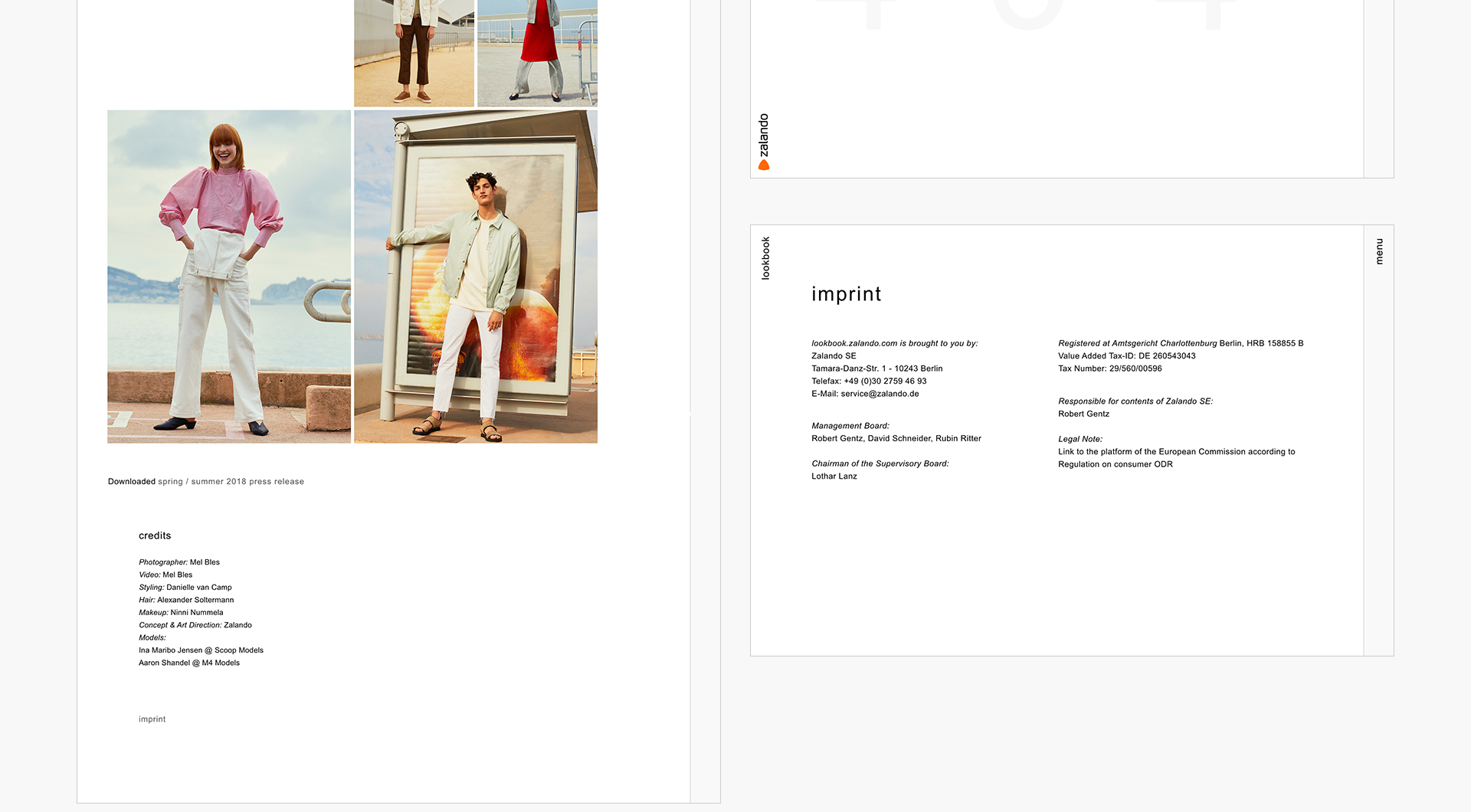Click the Telefax number +49 (0)30 2759 46 93
1471x812 pixels.
coord(885,381)
